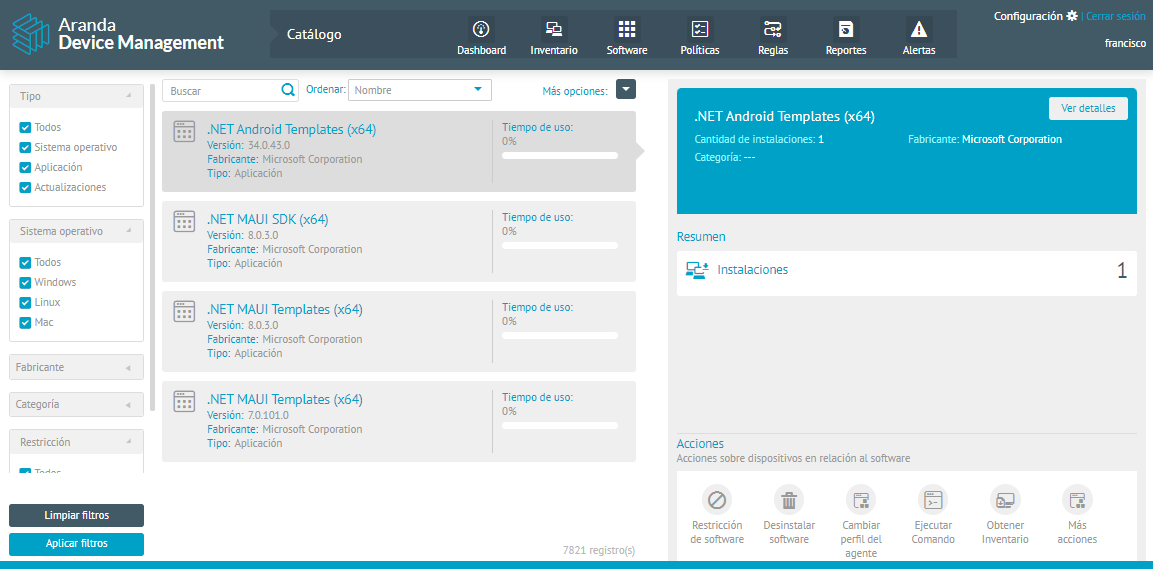Image resolution: width=1153 pixels, height=569 pixels.
Task: Open the Alertas warning triangle icon
Action: point(918,29)
